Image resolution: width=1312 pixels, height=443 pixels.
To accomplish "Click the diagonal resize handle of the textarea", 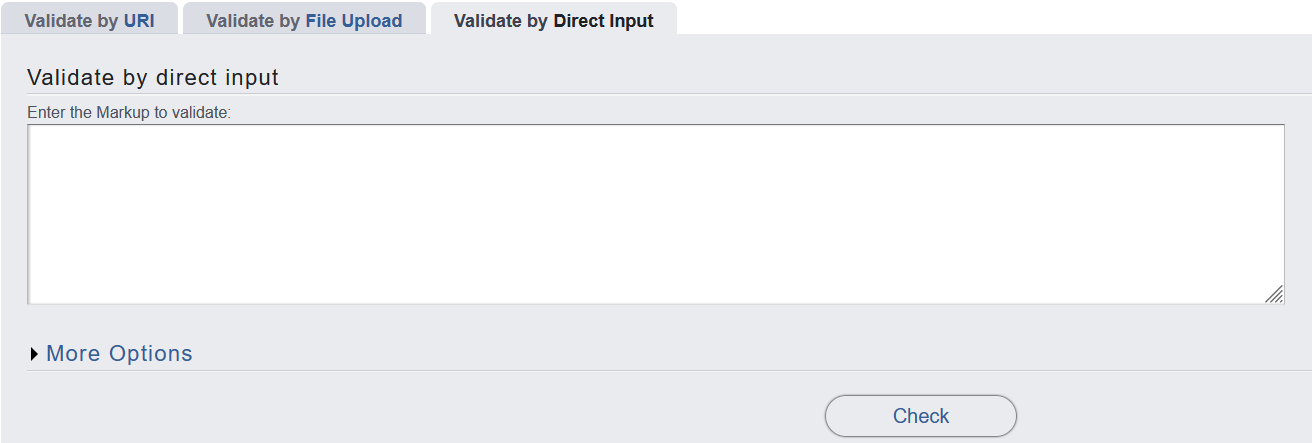I will pos(1274,294).
